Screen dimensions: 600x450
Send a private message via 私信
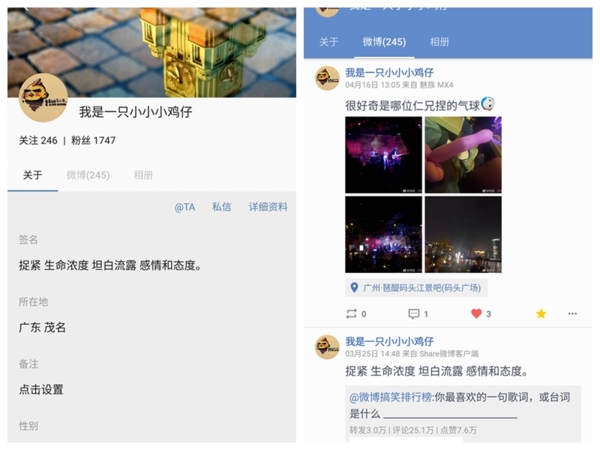[222, 207]
